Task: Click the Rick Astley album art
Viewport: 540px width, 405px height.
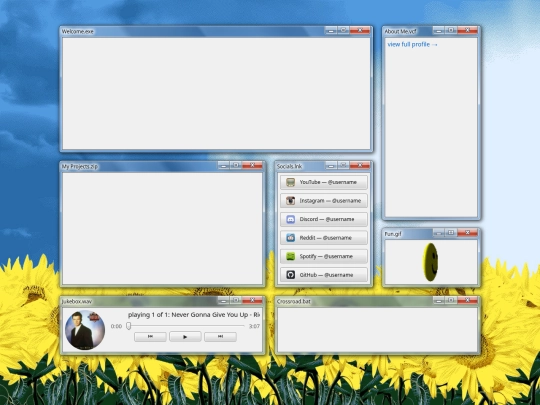Action: [x=85, y=330]
